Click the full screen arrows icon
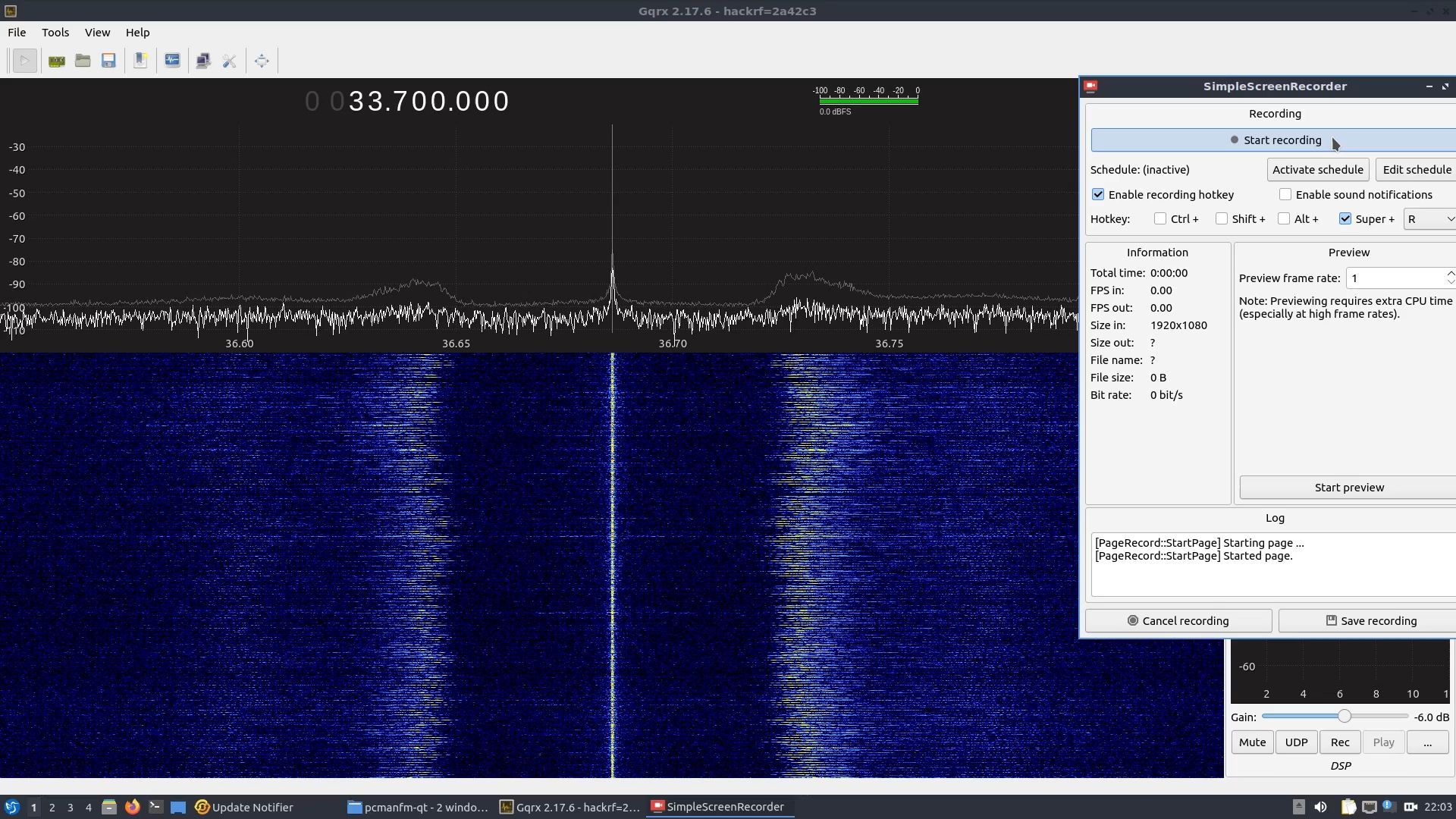 coord(262,61)
